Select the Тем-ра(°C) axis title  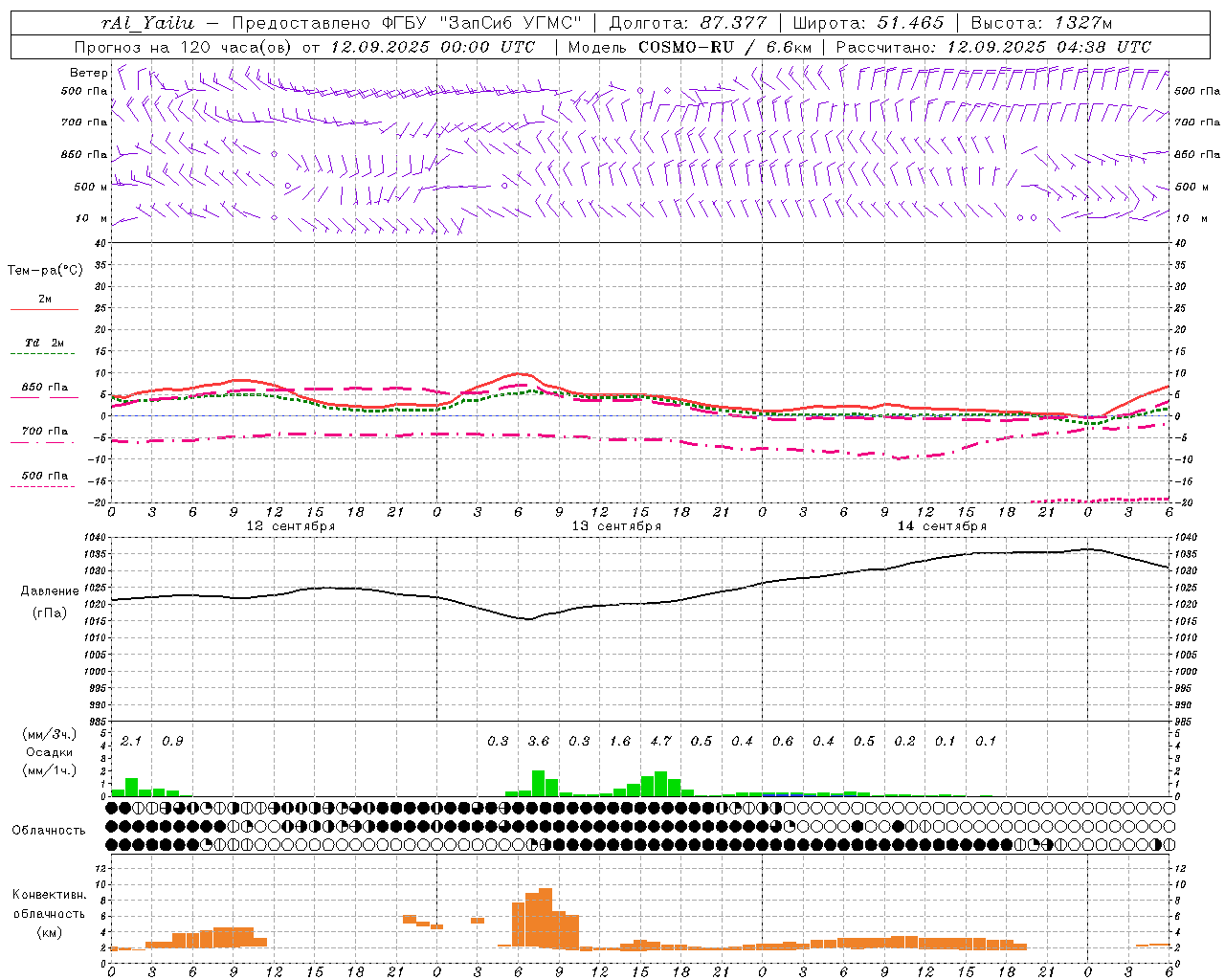[45, 271]
